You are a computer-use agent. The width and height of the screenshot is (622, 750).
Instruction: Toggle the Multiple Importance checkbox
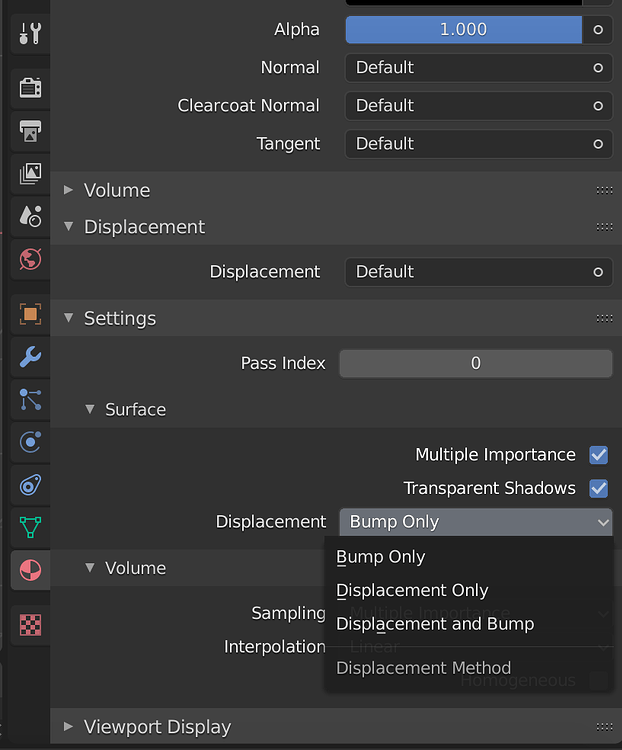[599, 455]
